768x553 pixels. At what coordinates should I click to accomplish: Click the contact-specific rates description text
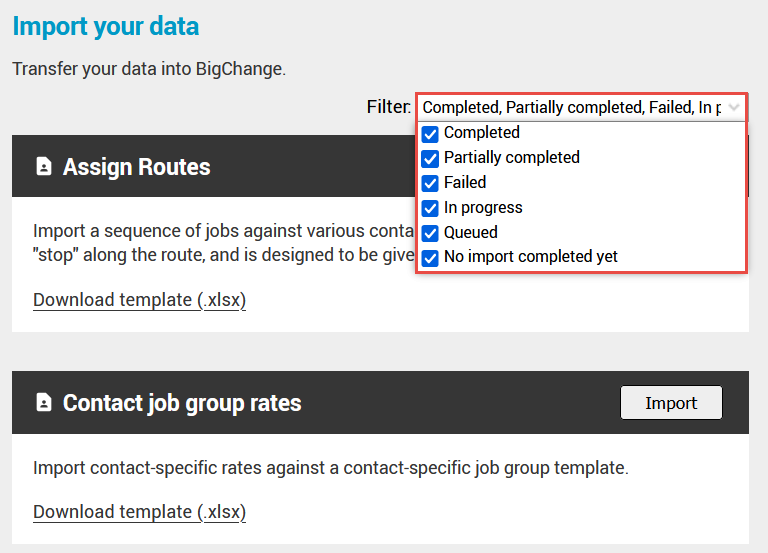pos(330,467)
